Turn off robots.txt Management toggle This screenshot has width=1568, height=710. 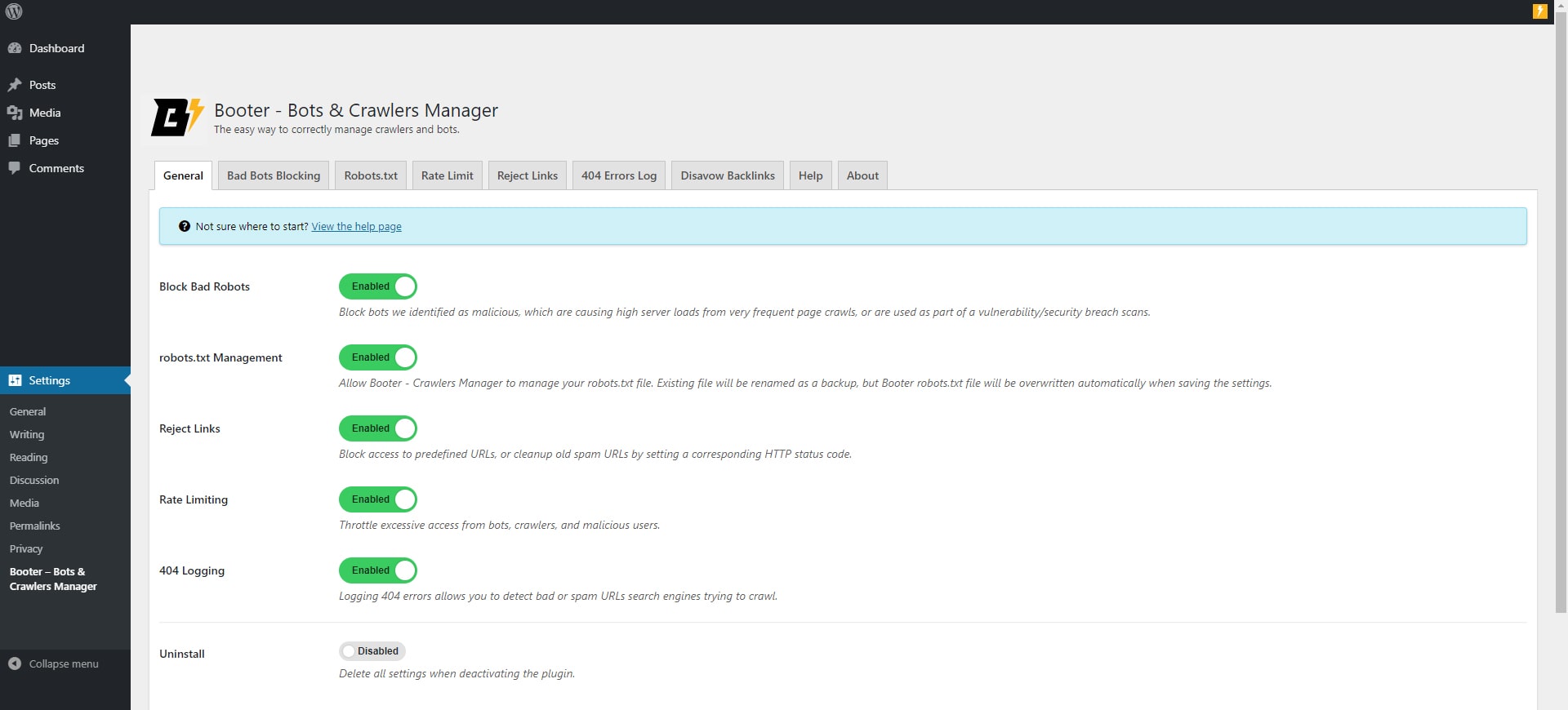pyautogui.click(x=378, y=357)
